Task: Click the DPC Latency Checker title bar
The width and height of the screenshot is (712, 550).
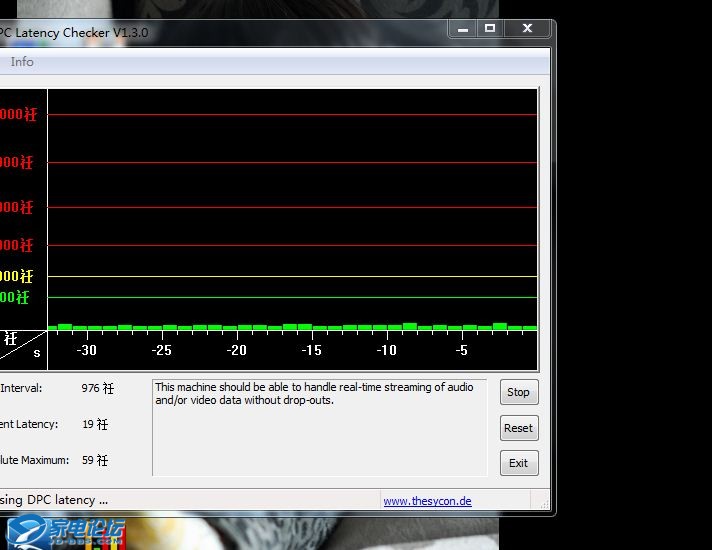Action: tap(250, 32)
